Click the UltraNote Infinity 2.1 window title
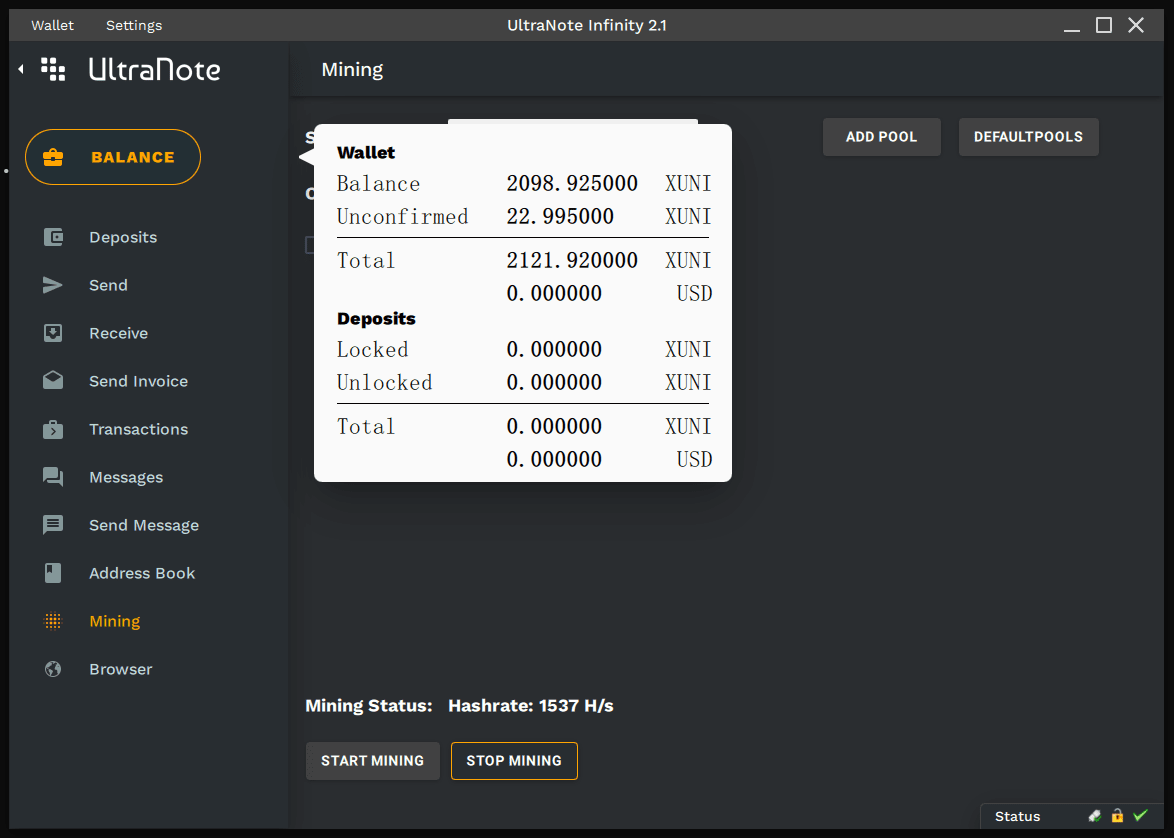The height and width of the screenshot is (838, 1174). click(587, 25)
